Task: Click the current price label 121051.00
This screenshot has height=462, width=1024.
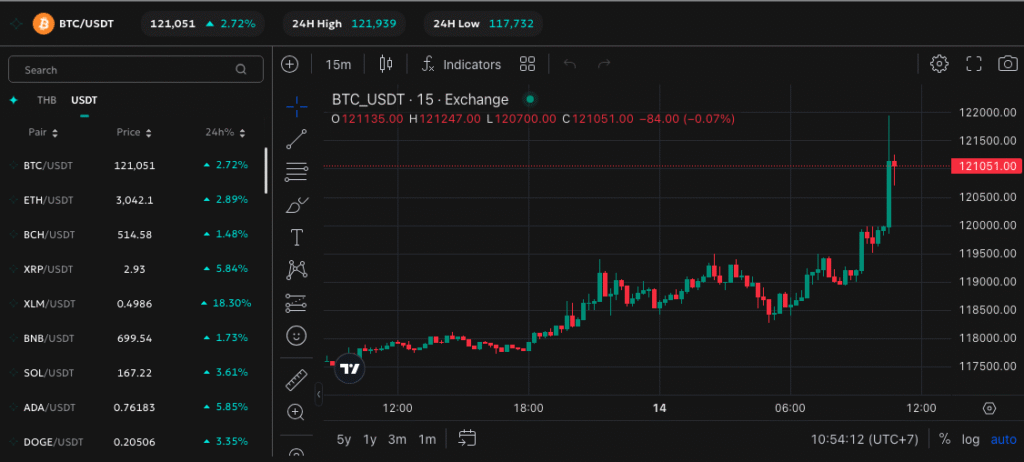Action: pyautogui.click(x=986, y=166)
